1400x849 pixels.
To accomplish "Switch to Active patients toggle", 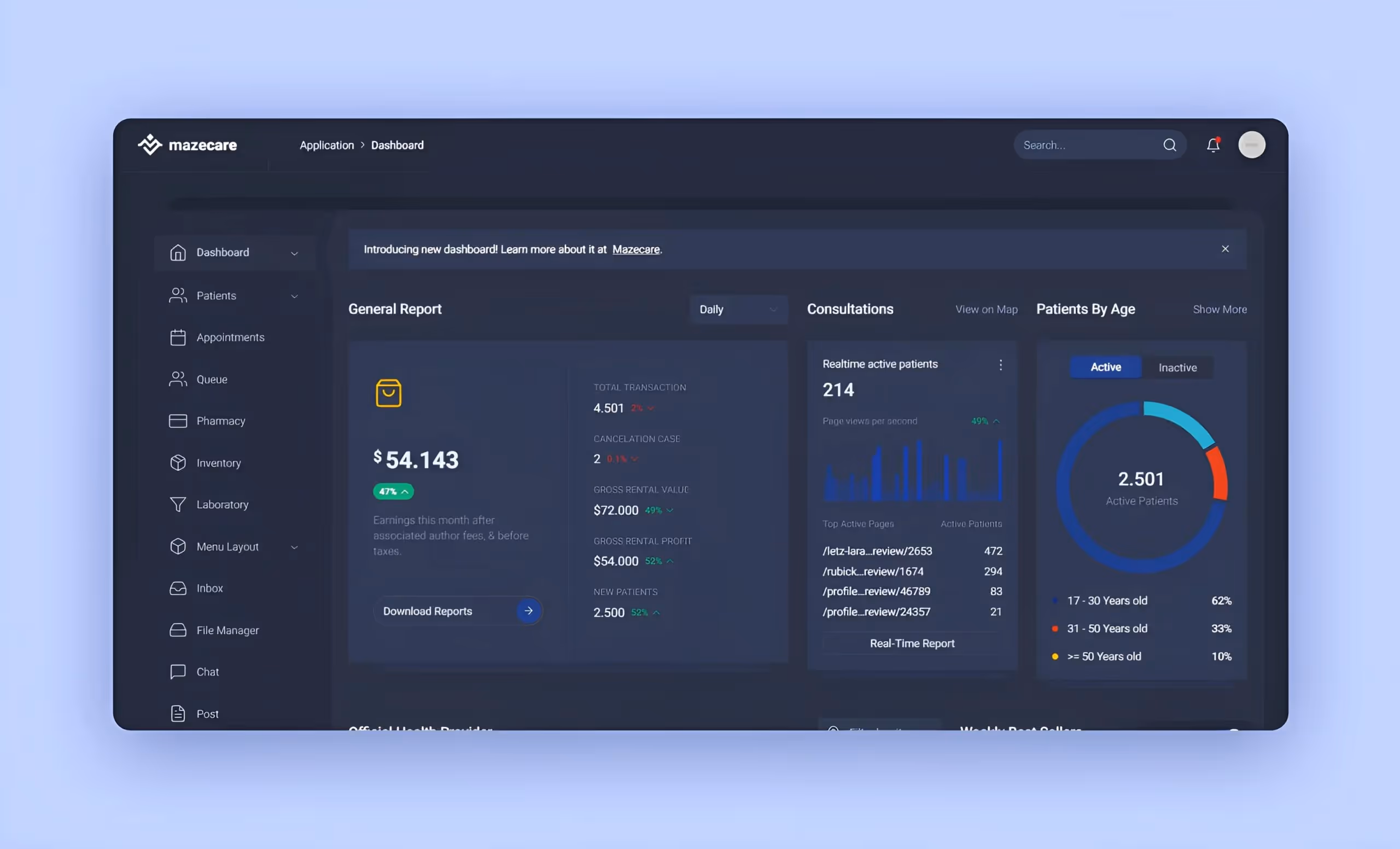I will pos(1105,367).
